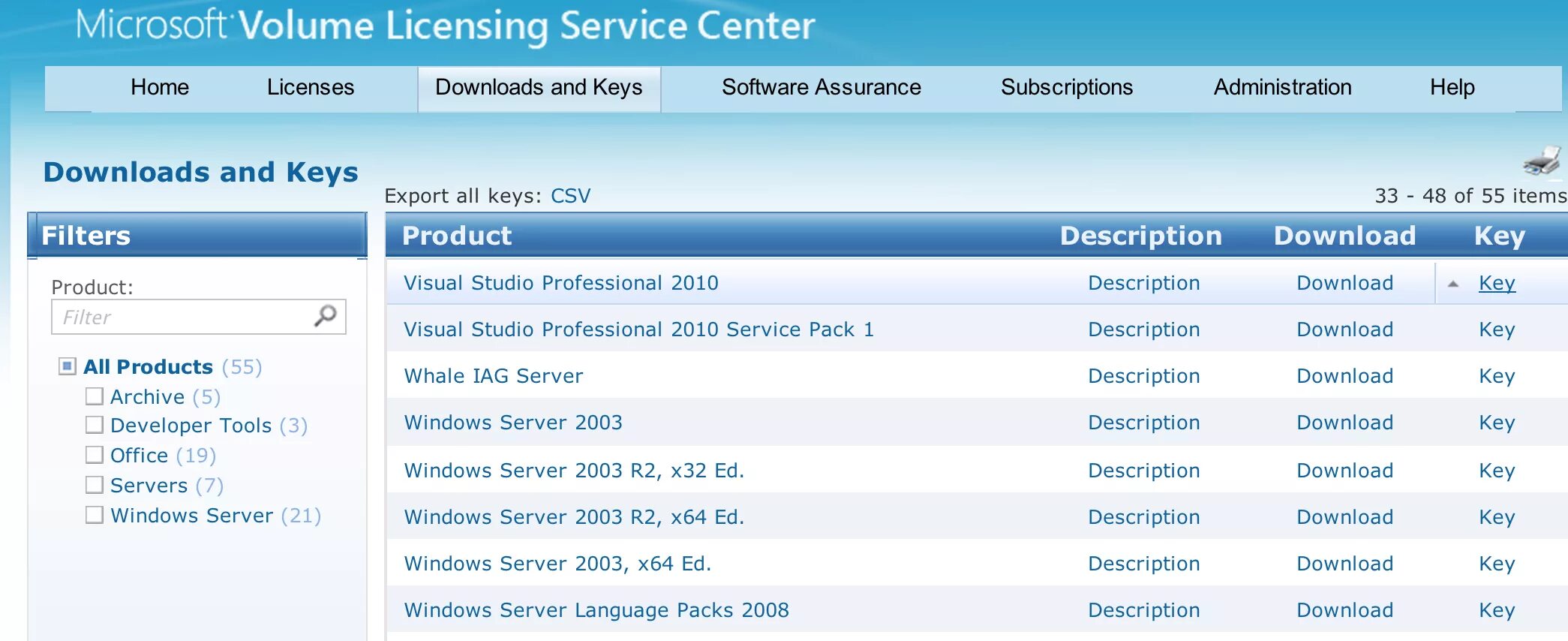This screenshot has height=641, width=1568.
Task: Check the Servers filter checkbox
Action: point(95,485)
